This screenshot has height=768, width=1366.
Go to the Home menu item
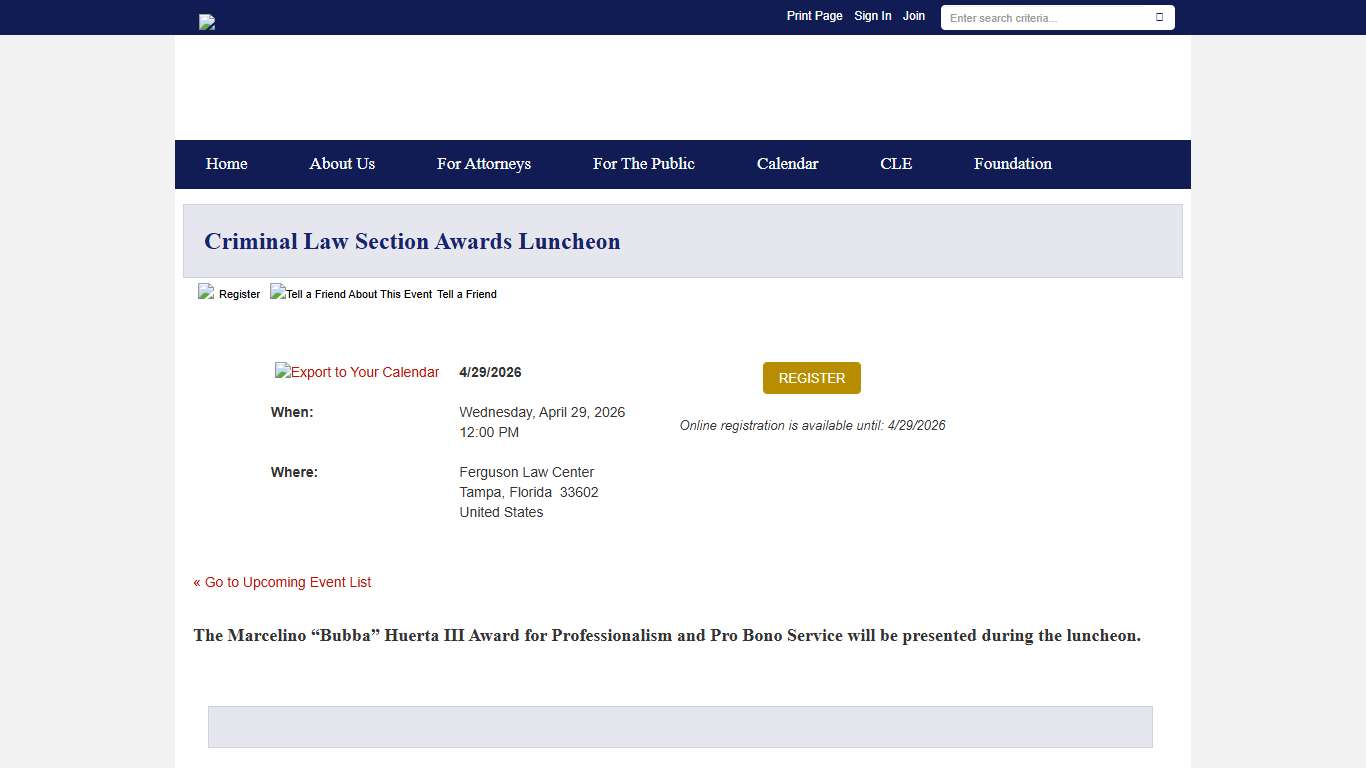coord(226,164)
